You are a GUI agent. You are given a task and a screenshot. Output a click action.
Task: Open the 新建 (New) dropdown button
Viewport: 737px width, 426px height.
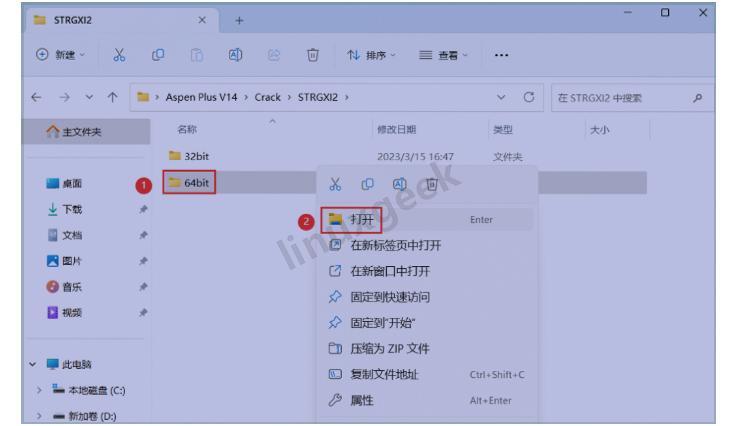61,55
